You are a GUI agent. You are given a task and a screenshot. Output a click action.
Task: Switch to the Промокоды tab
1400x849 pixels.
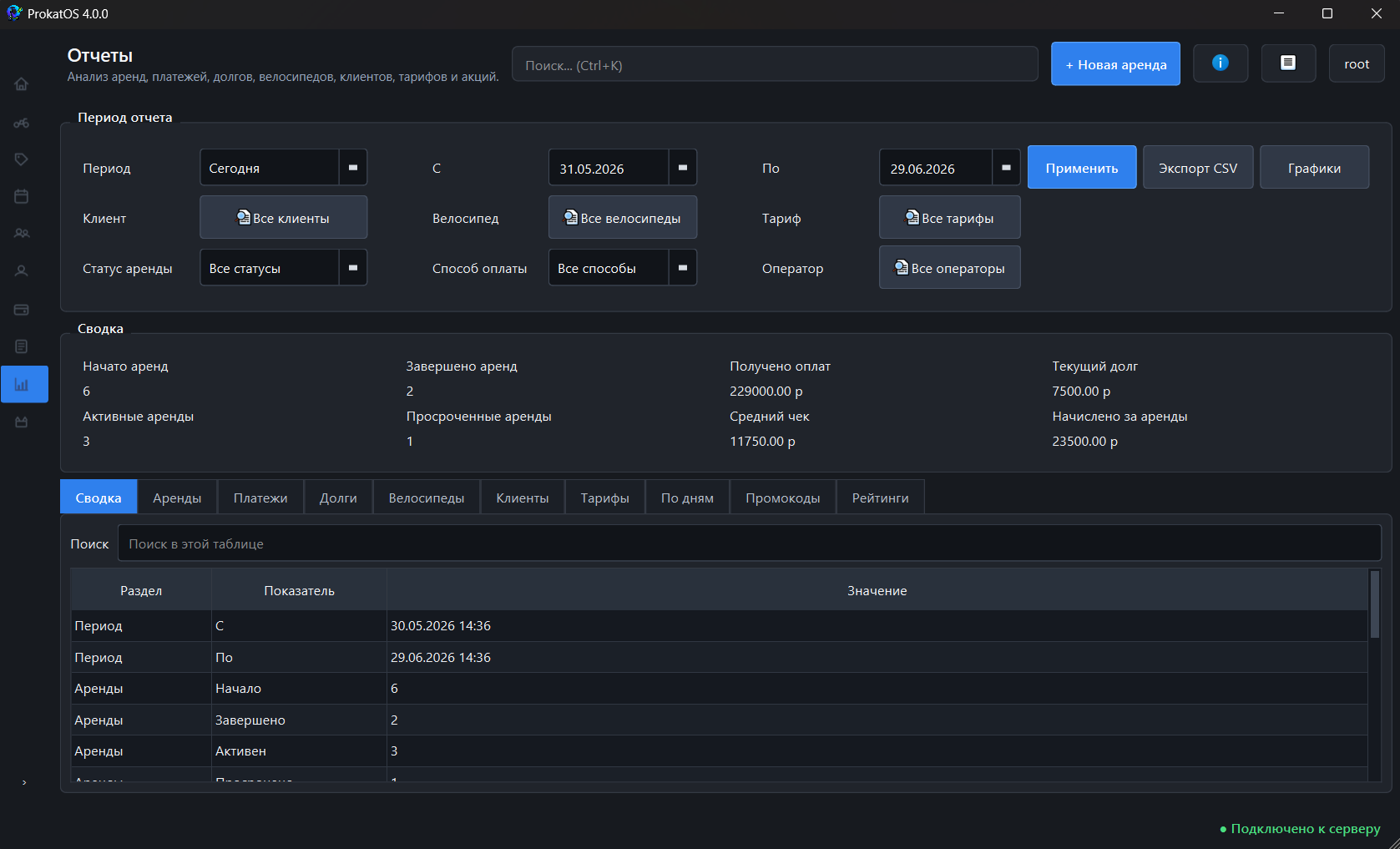point(783,497)
